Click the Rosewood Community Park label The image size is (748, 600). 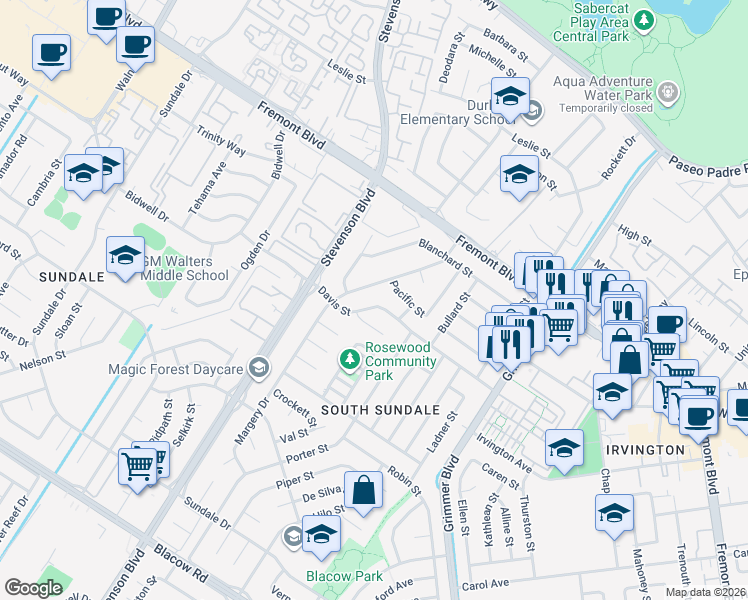(x=401, y=361)
